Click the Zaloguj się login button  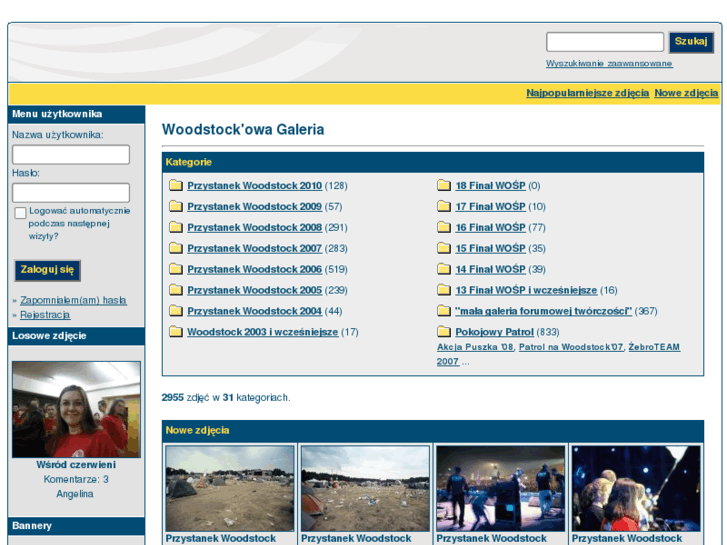tap(47, 270)
